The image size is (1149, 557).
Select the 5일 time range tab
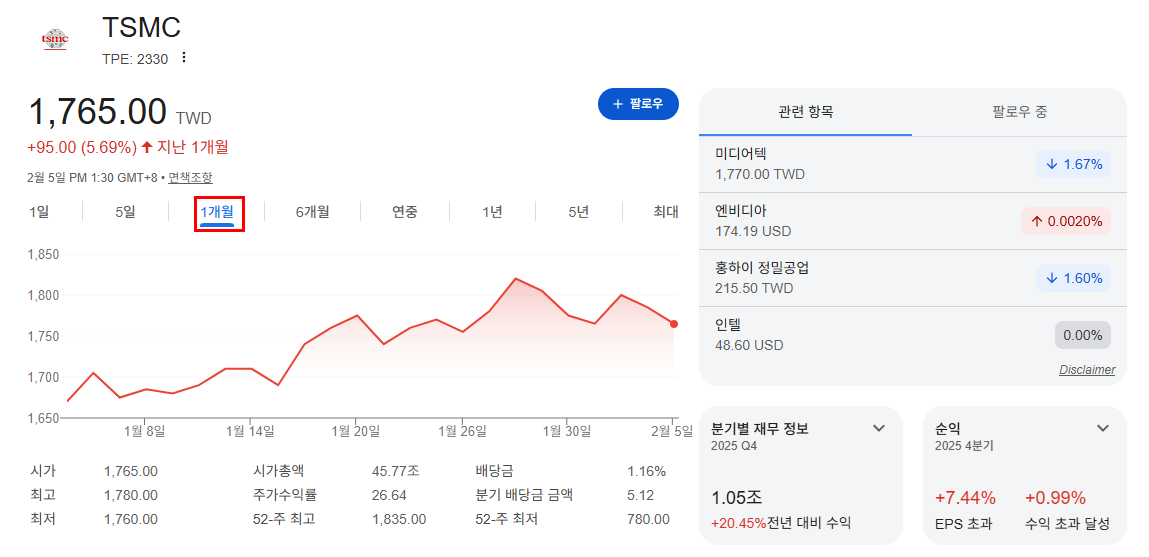[125, 212]
